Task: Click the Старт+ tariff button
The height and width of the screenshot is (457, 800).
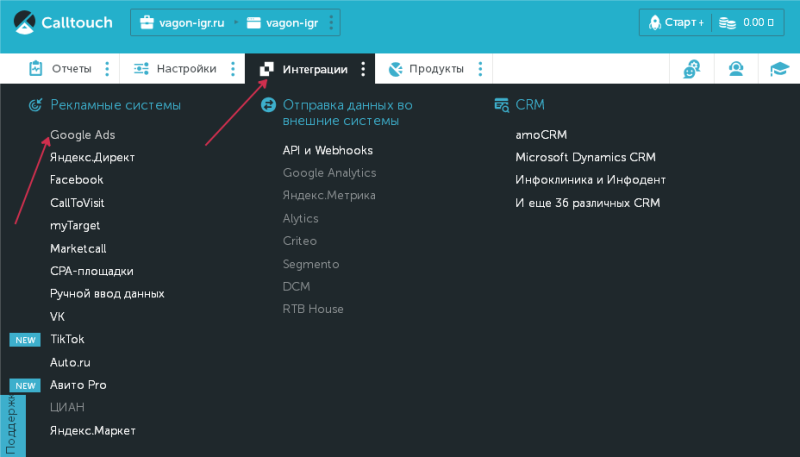Action: point(676,22)
